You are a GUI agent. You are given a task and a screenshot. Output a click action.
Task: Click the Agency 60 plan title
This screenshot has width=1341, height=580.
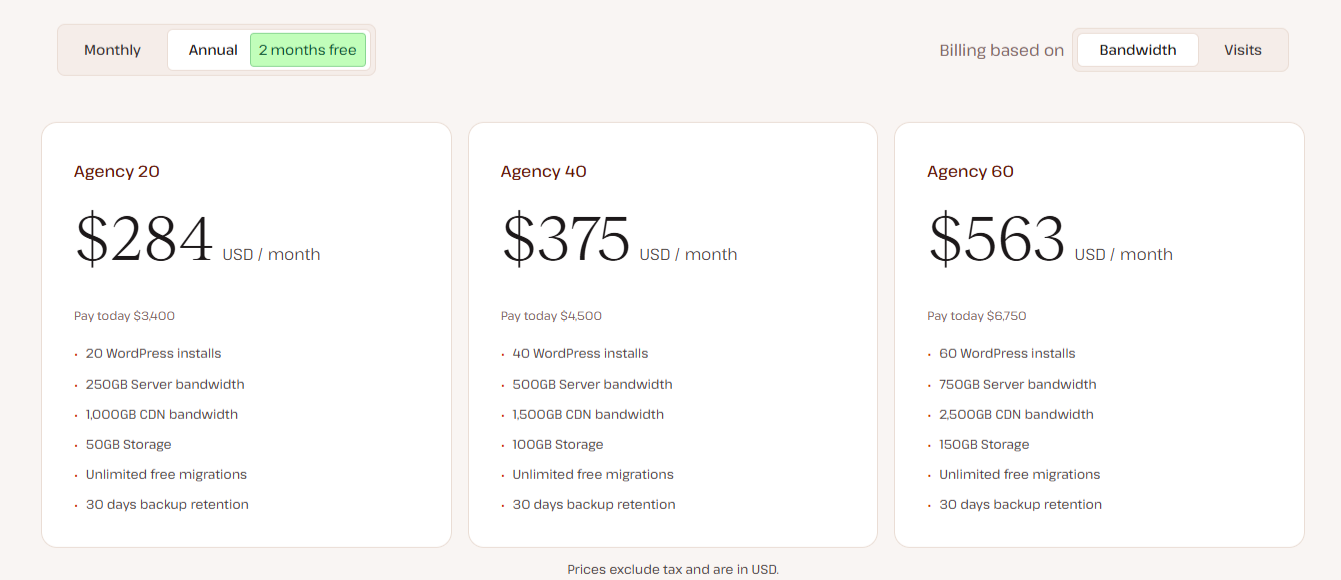[970, 172]
